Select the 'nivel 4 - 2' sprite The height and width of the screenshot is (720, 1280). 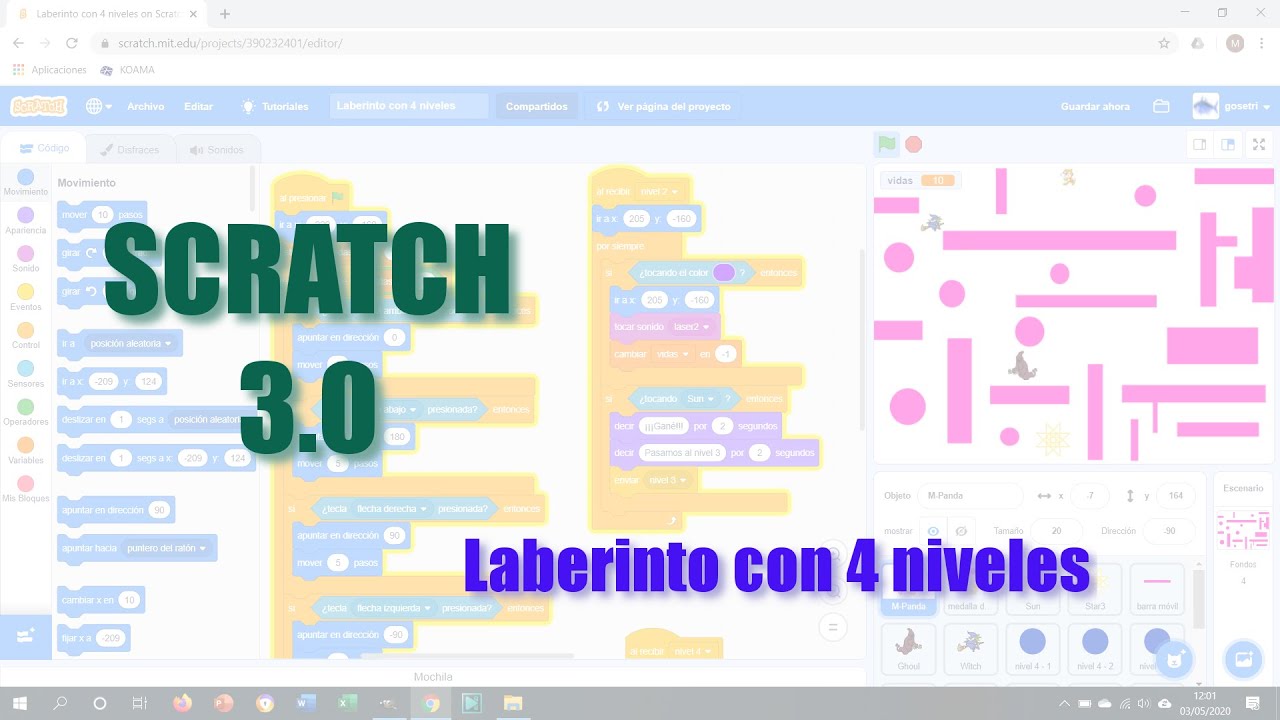[1095, 649]
